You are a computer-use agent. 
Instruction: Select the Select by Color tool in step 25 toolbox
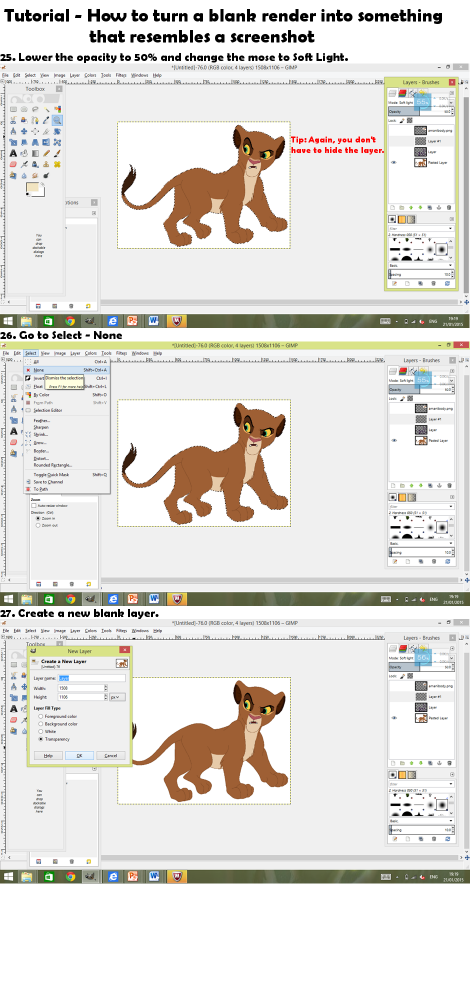pos(57,109)
